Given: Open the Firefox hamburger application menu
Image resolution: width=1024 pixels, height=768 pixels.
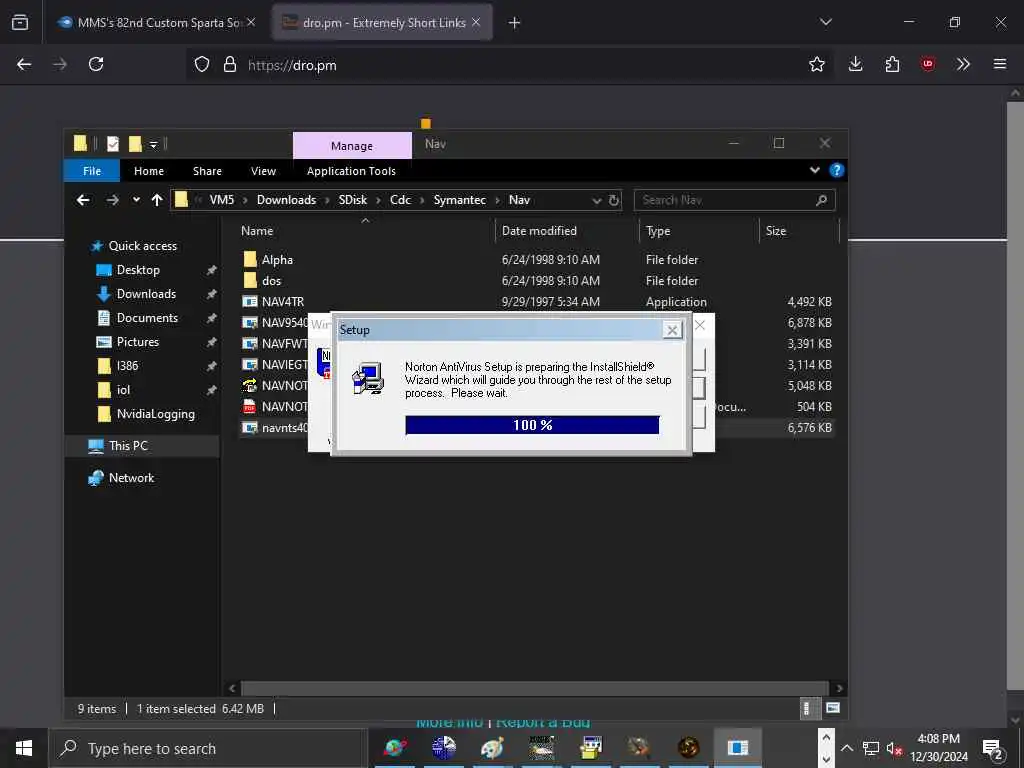Looking at the screenshot, I should [x=999, y=64].
